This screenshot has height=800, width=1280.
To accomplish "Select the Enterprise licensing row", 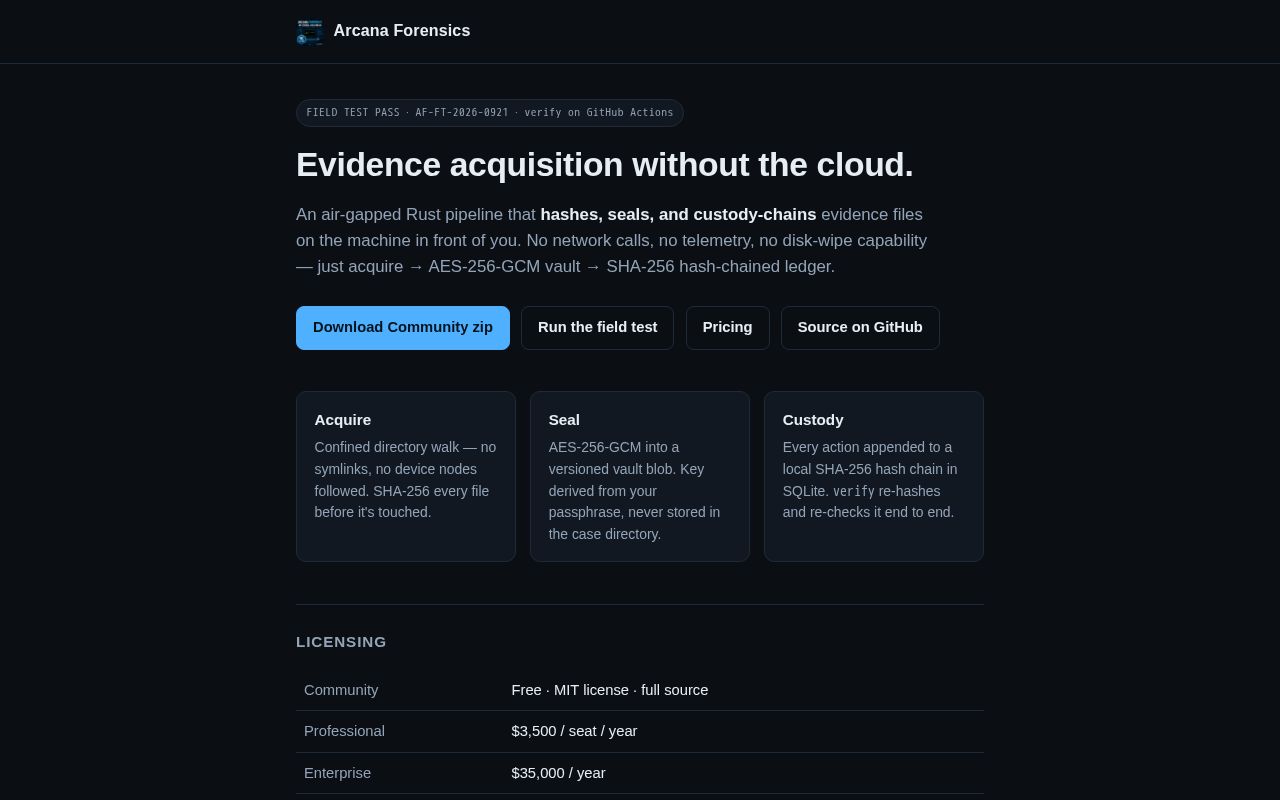I will pyautogui.click(x=640, y=773).
